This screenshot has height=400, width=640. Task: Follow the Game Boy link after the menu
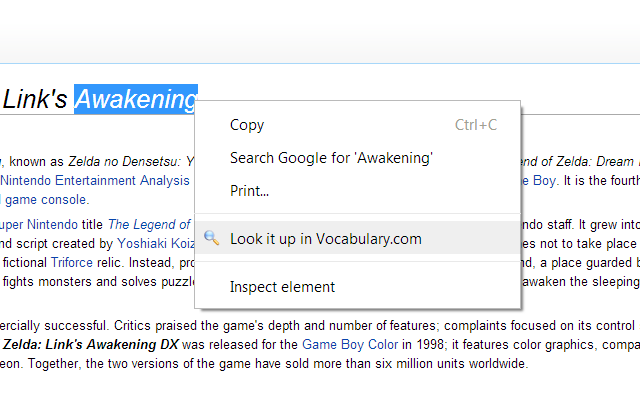[539, 180]
